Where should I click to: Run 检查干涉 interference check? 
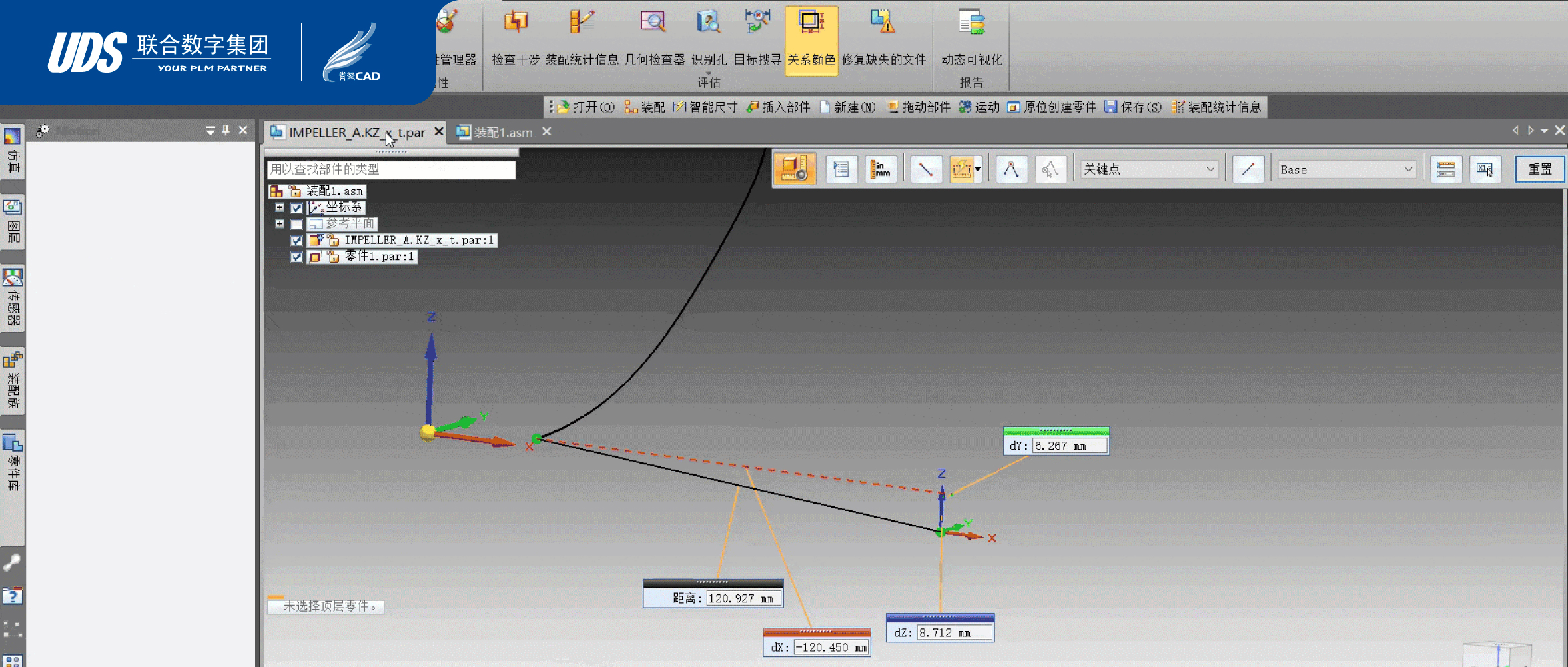click(516, 39)
